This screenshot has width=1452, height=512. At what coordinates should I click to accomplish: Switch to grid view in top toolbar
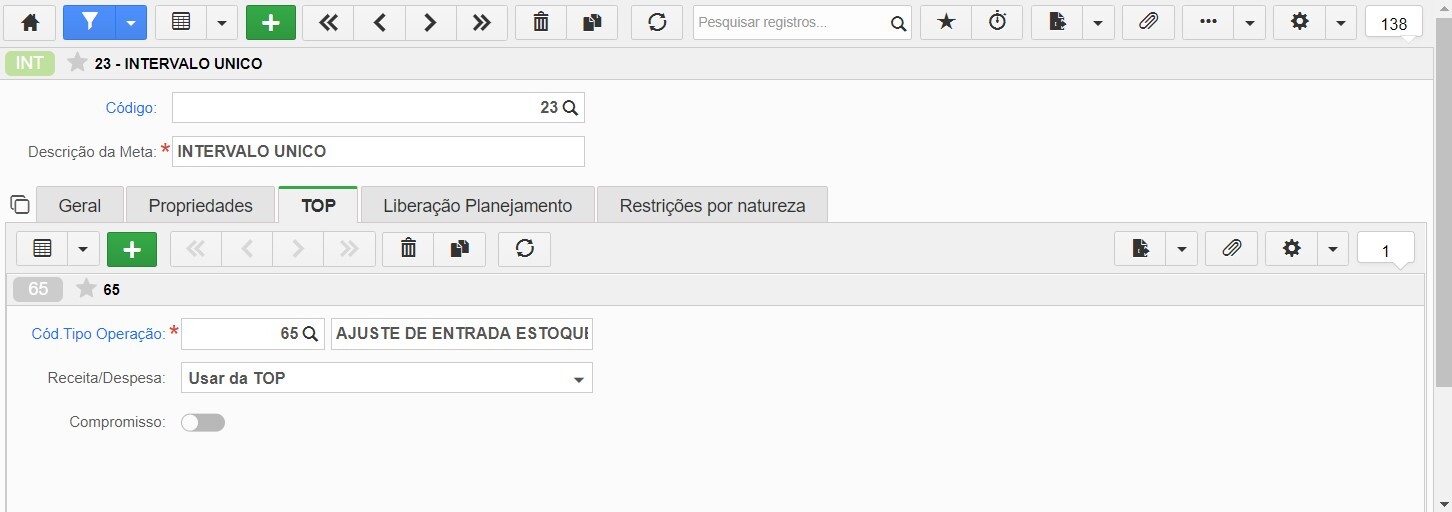(x=181, y=22)
